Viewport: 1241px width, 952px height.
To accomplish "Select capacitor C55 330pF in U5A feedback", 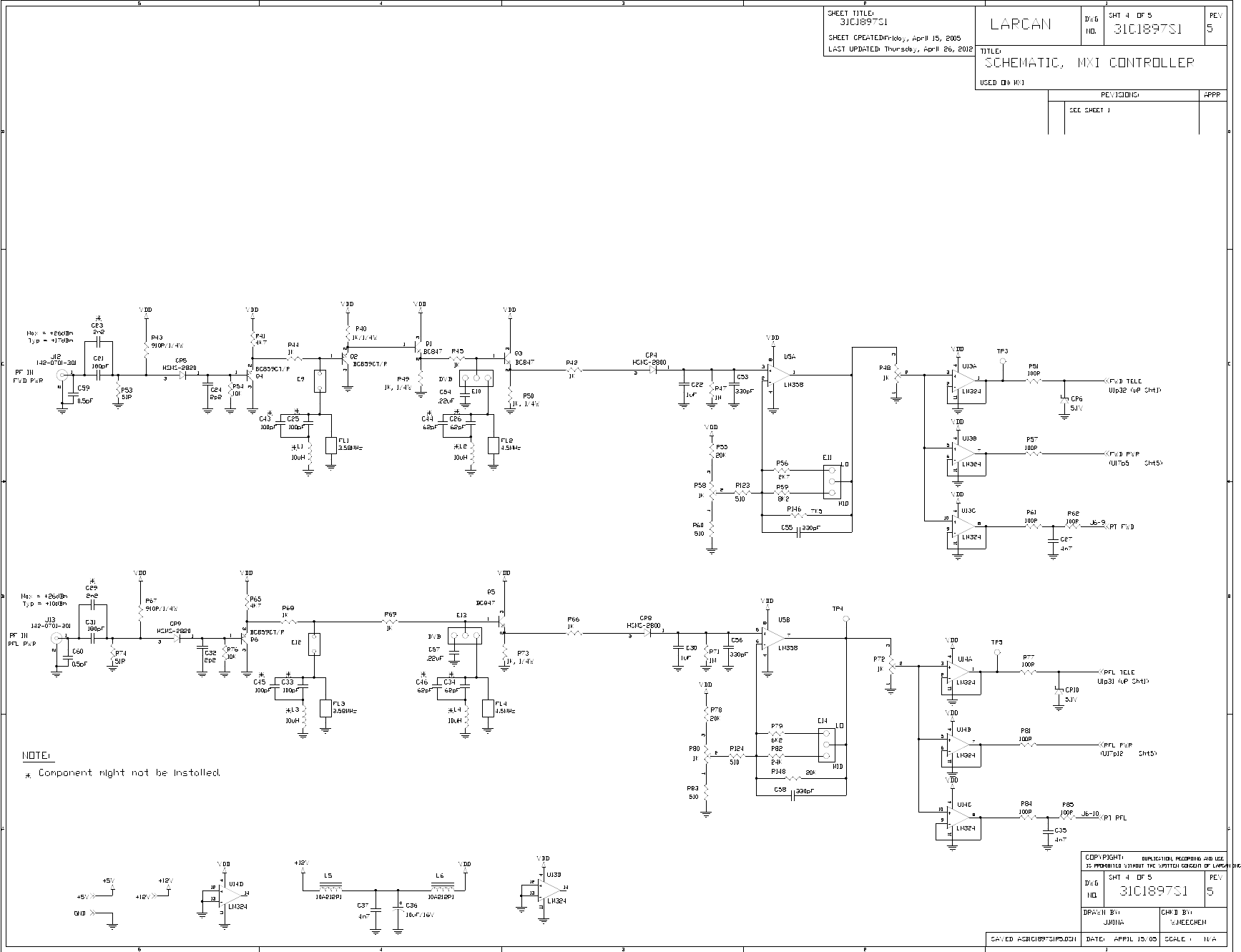I will [798, 533].
